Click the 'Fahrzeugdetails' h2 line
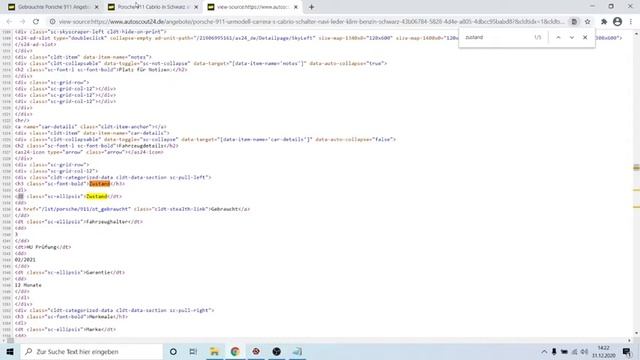 pyautogui.click(x=97, y=146)
